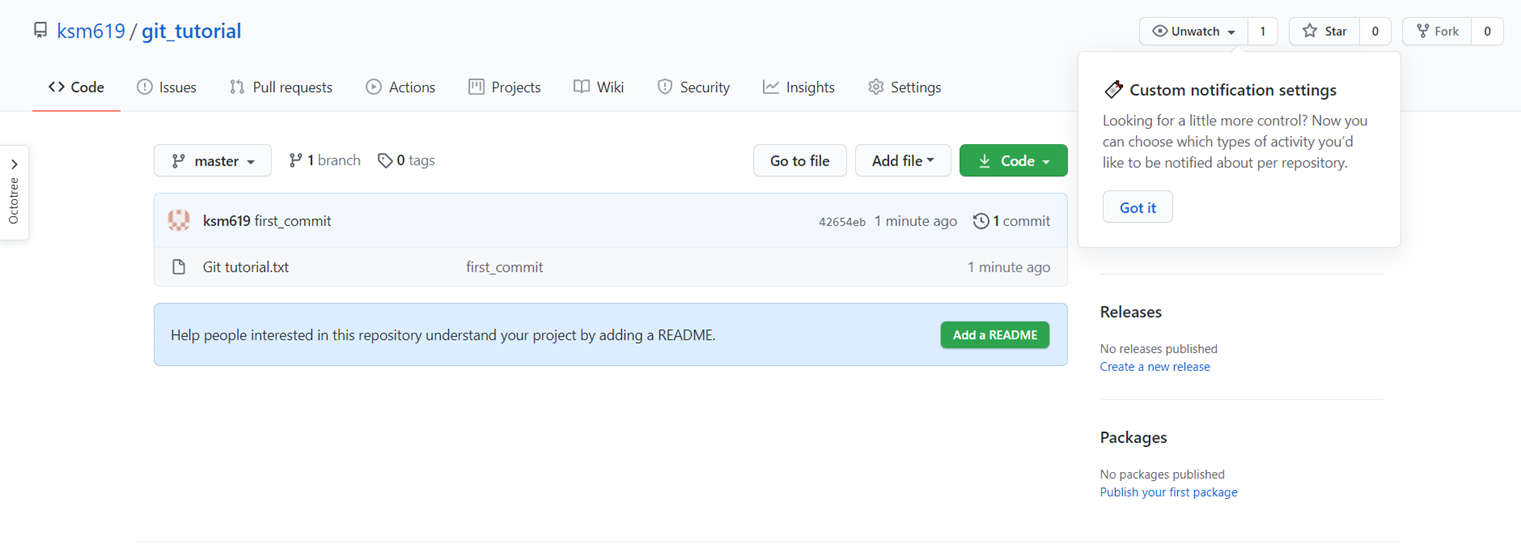Click the ksm619 avatar in commit row

pos(179,221)
